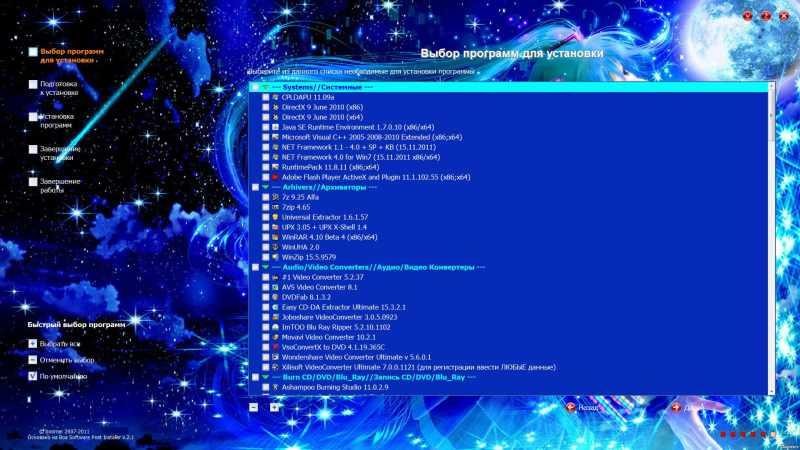
Task: Click the WinZip 15.5.9579 icon
Action: (x=276, y=257)
